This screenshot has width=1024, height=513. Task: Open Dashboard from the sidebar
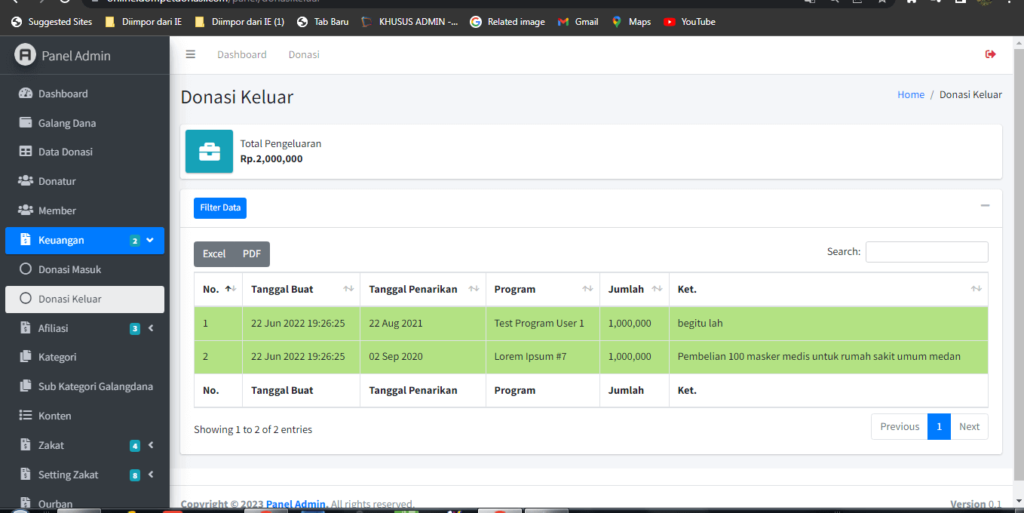(x=62, y=94)
